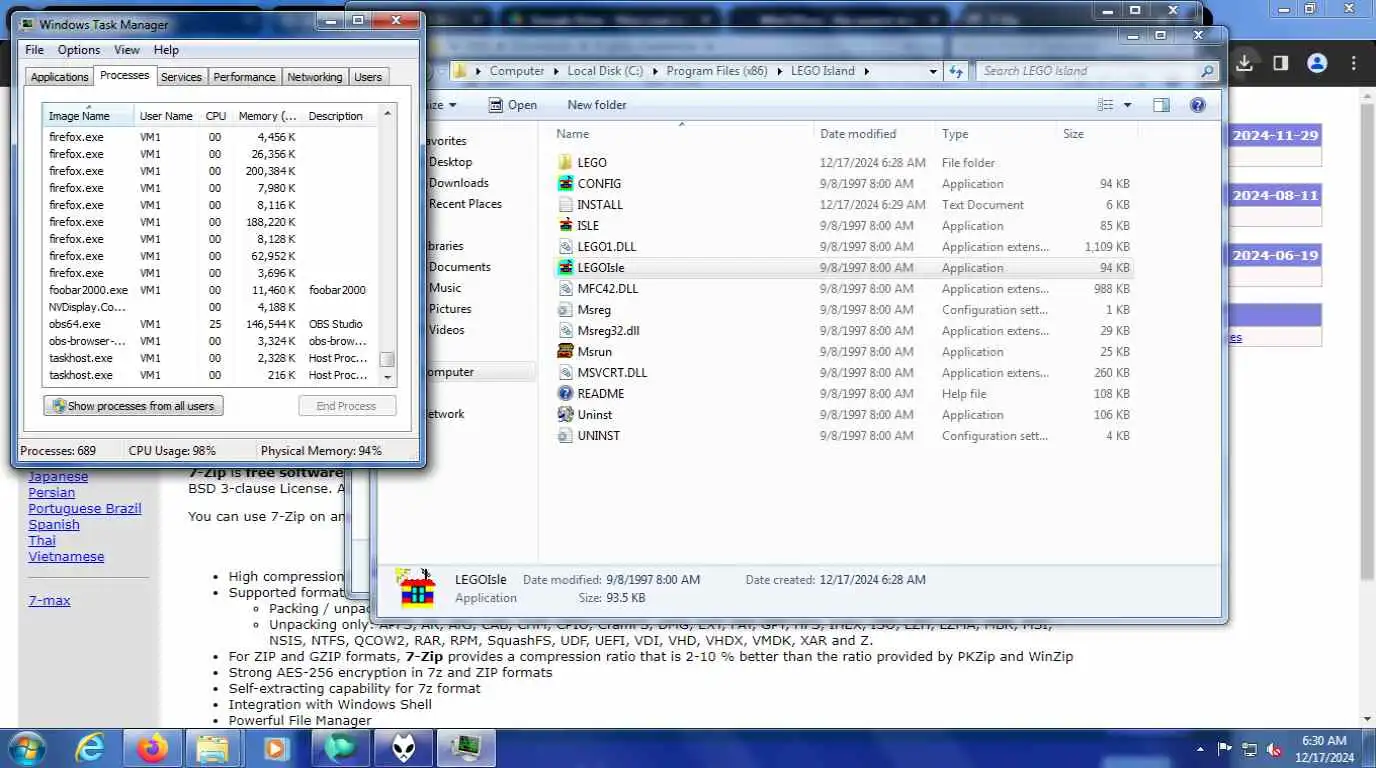Click Show processes from all users button

pos(133,406)
